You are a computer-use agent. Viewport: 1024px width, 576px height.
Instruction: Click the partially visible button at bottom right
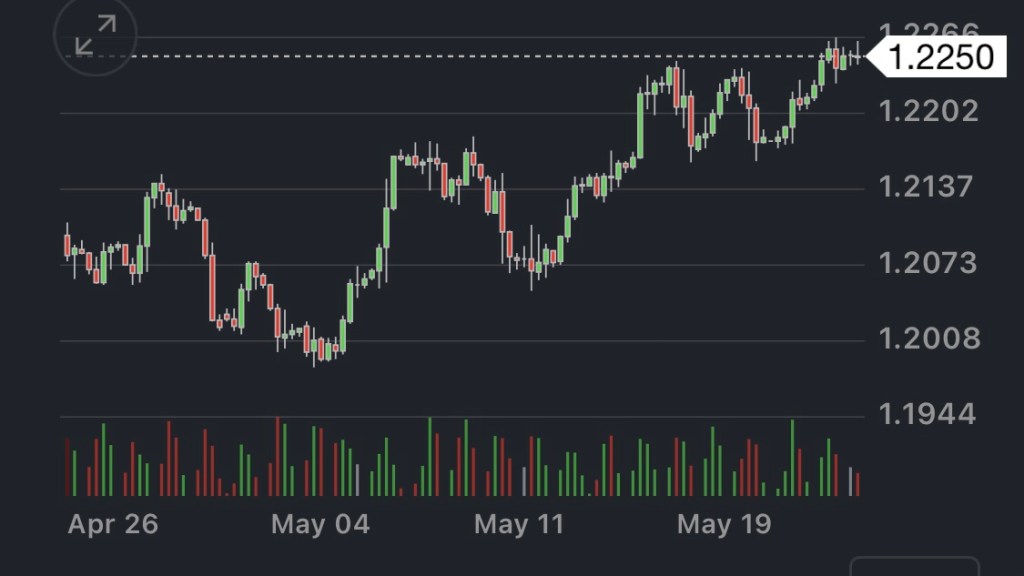pos(913,567)
